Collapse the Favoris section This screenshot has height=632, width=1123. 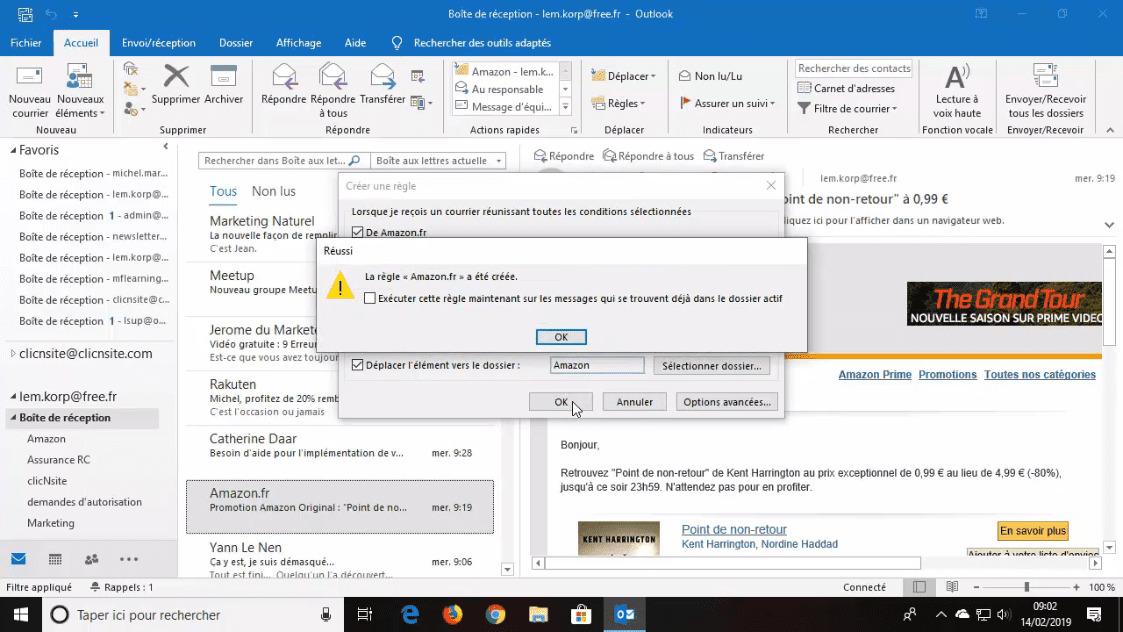(13, 150)
